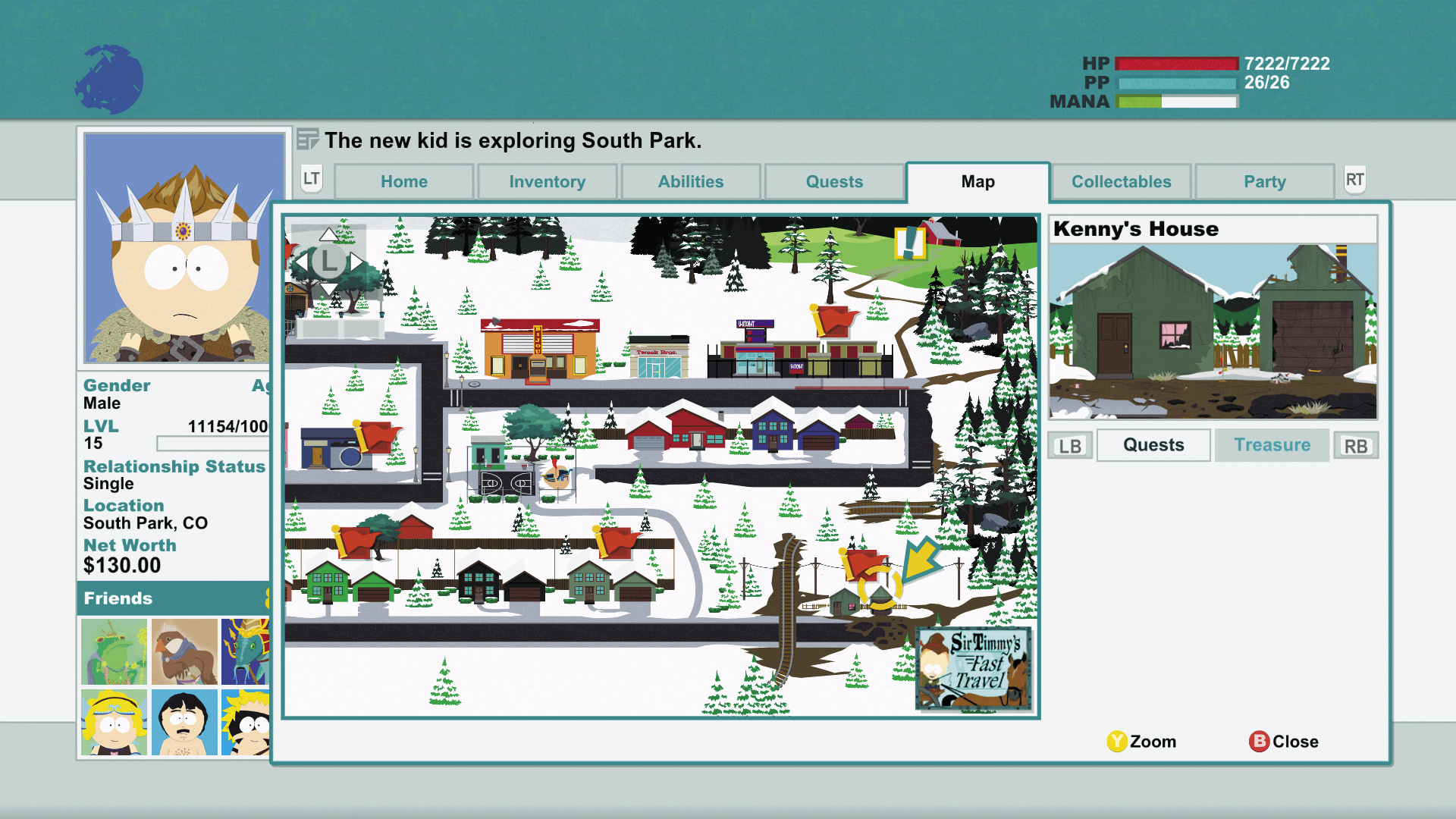
Task: Click the Tweek Bros. coffee shop
Action: click(659, 358)
